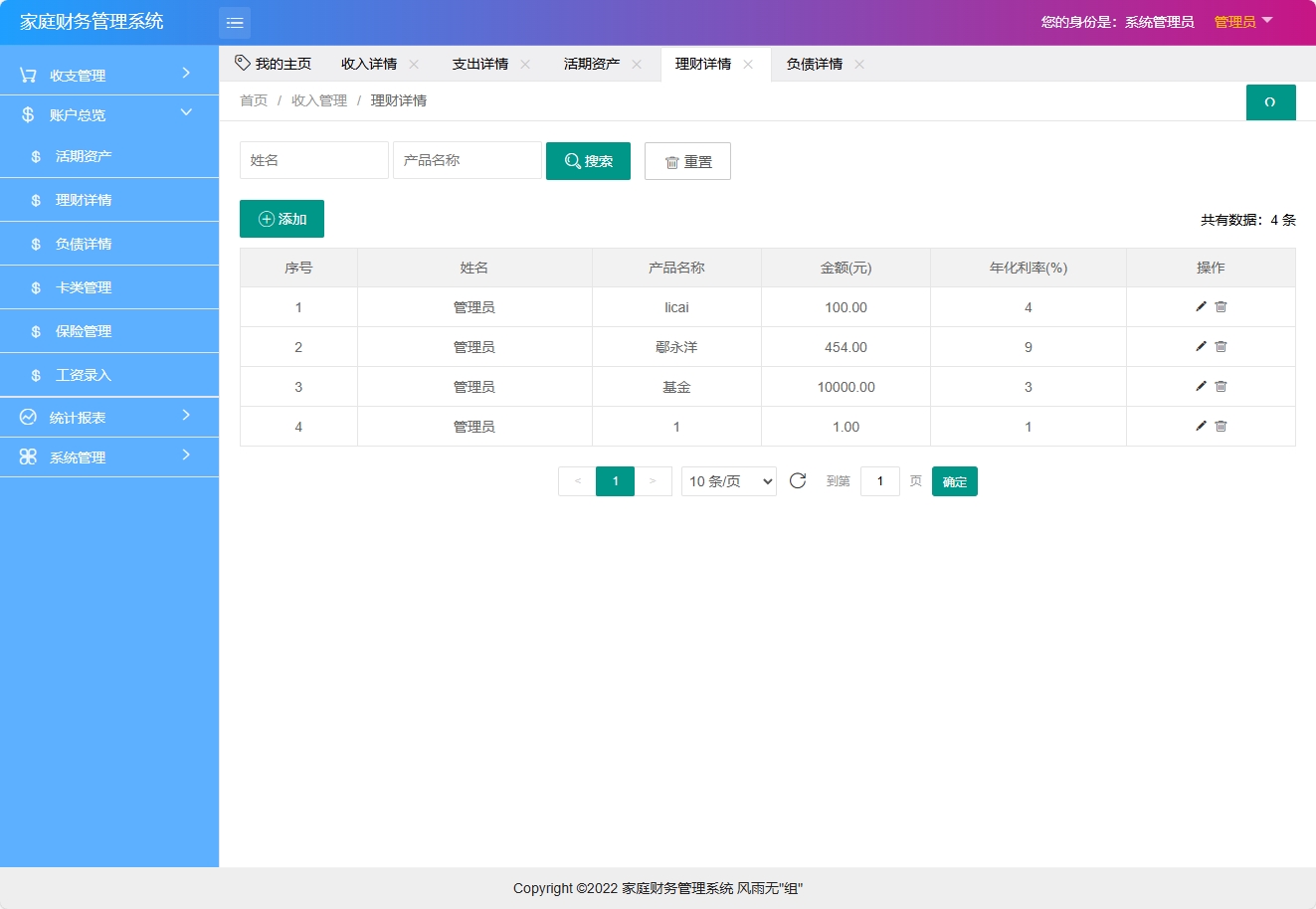Collapse the 账户总览 sidebar section
Viewport: 1316px width, 909px height.
pyautogui.click(x=186, y=113)
